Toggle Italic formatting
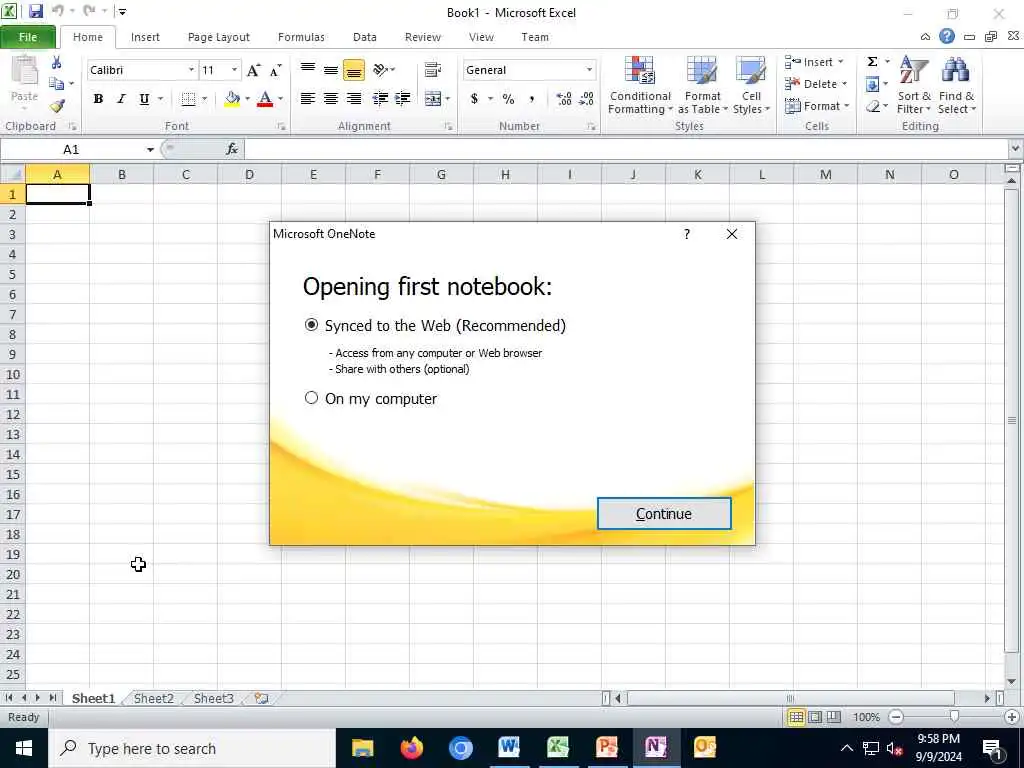The width and height of the screenshot is (1024, 768). 121,99
